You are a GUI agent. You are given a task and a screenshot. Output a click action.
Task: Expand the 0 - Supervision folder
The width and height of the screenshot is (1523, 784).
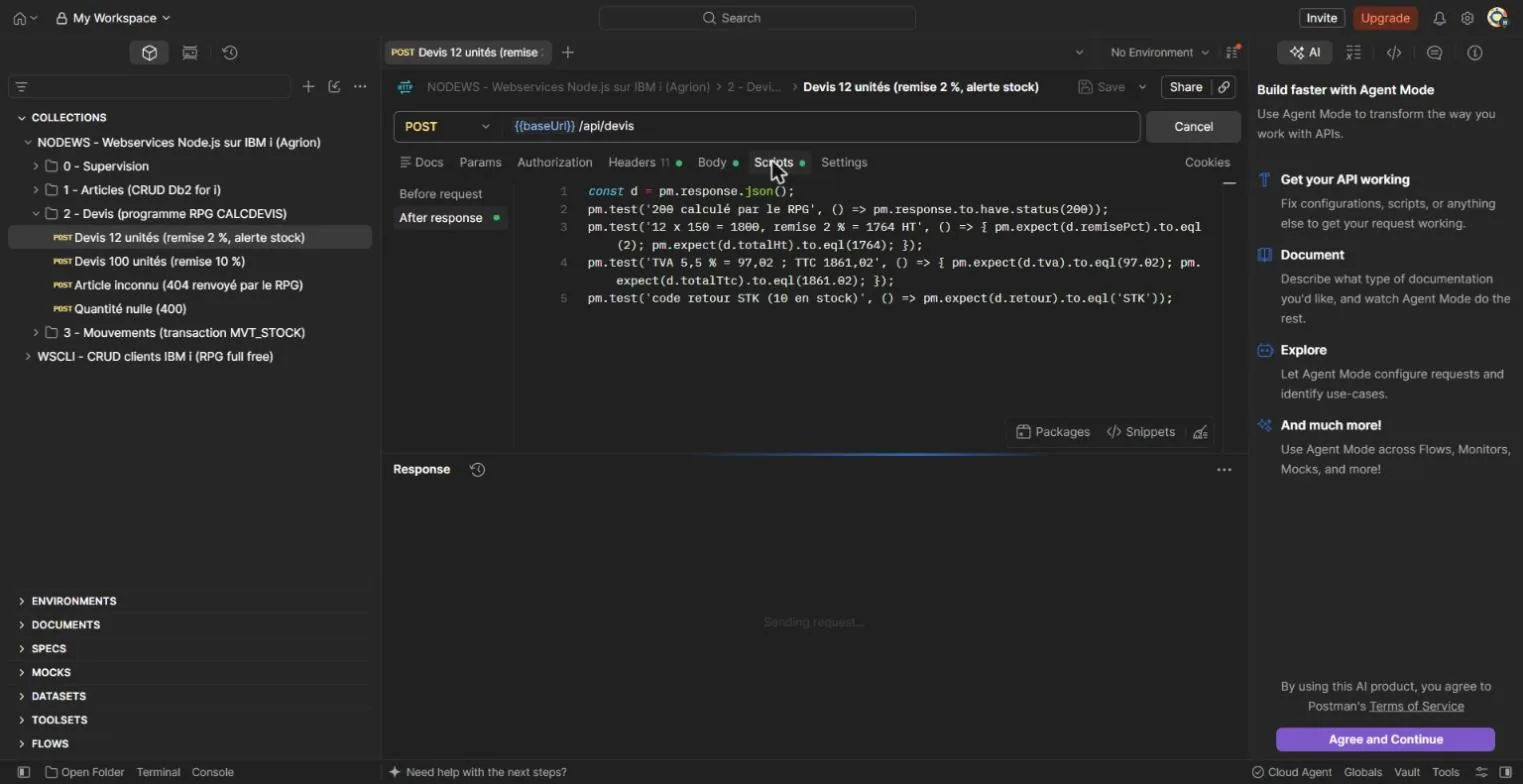(x=36, y=166)
